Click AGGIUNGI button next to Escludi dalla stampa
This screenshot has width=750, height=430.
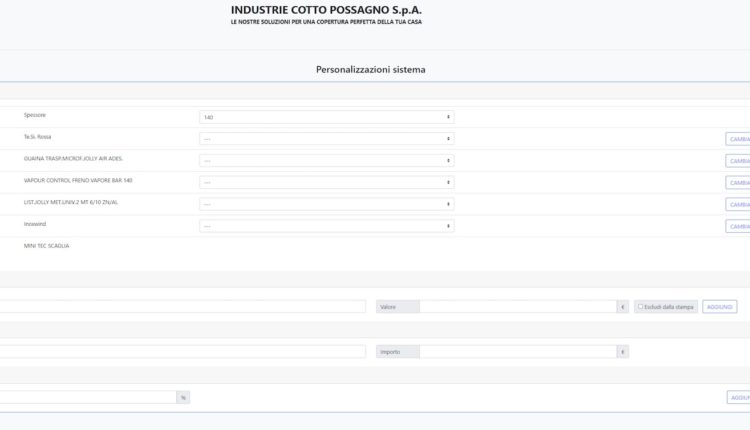tap(719, 307)
